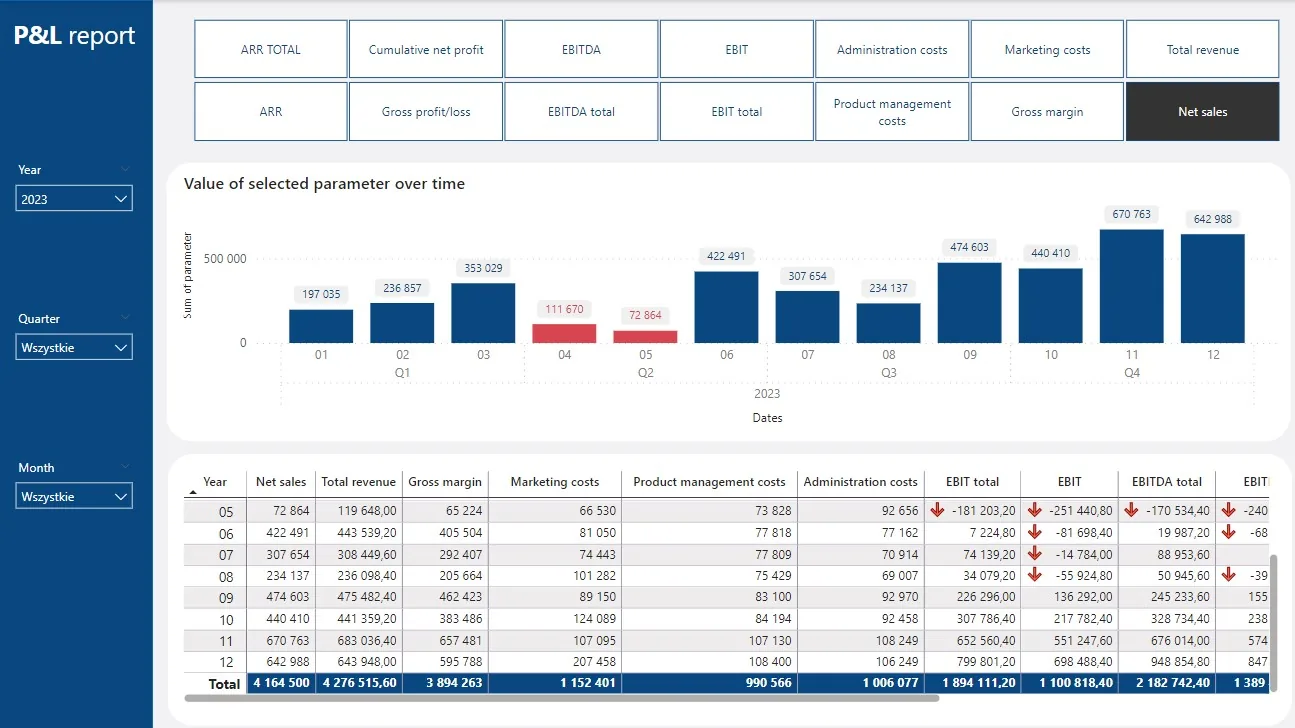Choose the Marketing costs parameter tile
The height and width of the screenshot is (728, 1295).
1048,49
